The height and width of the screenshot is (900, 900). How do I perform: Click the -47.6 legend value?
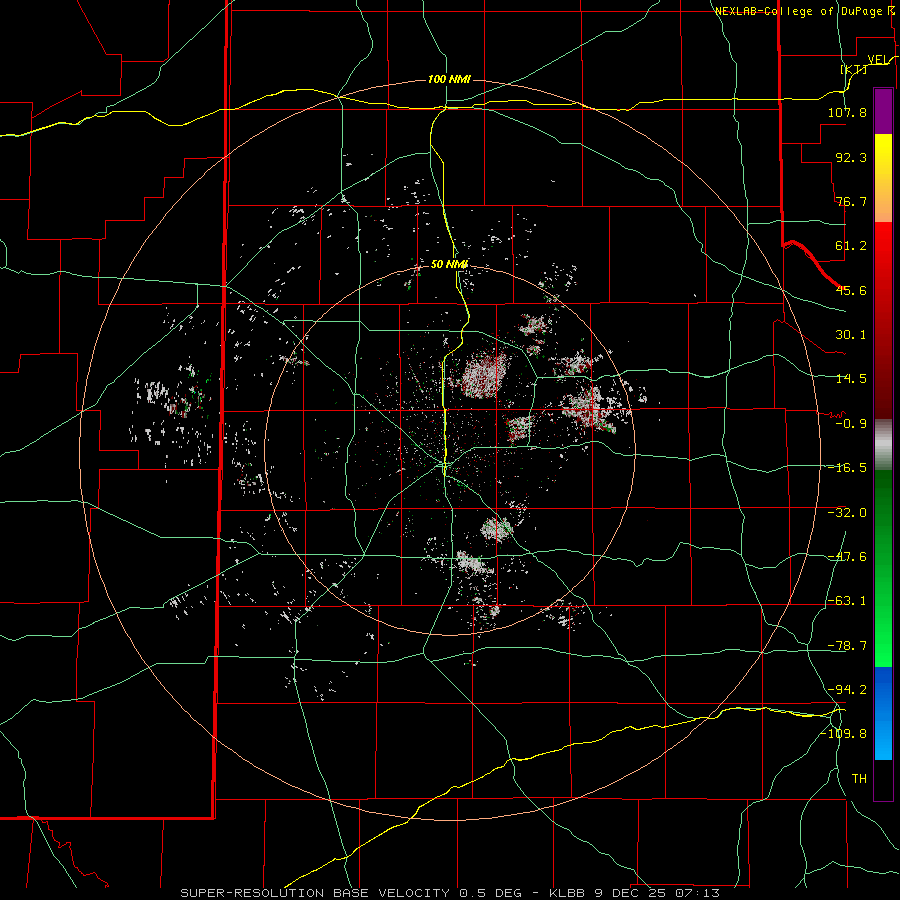[847, 556]
